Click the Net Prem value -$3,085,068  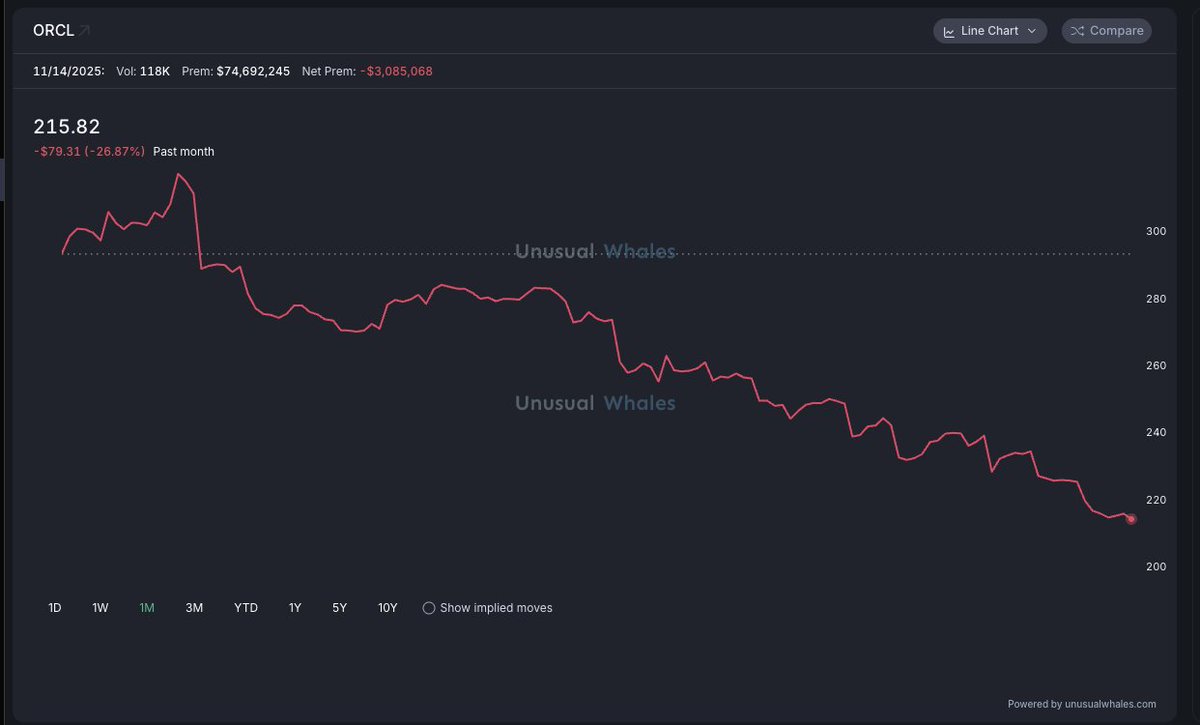coord(396,72)
